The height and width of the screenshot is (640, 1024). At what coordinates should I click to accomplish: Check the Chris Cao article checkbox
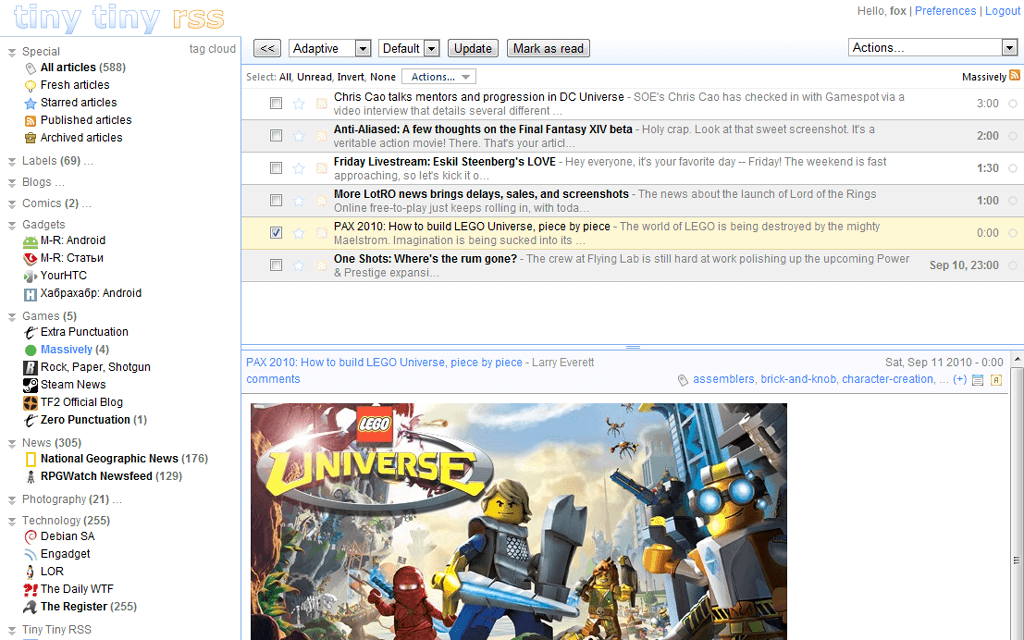pyautogui.click(x=276, y=103)
